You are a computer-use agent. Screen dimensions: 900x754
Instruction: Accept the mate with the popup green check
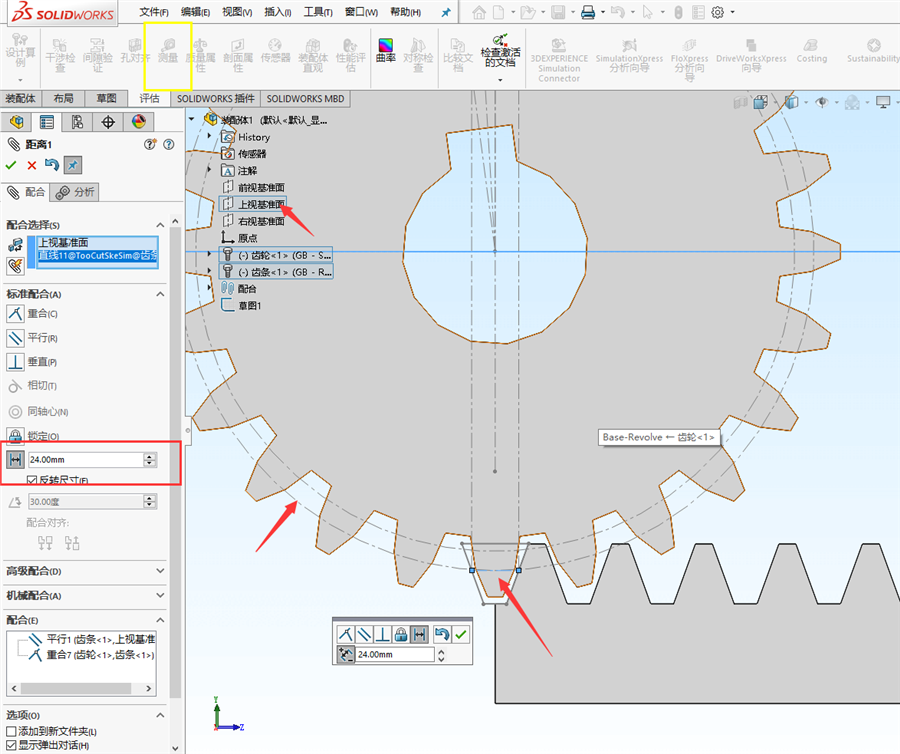(x=460, y=634)
